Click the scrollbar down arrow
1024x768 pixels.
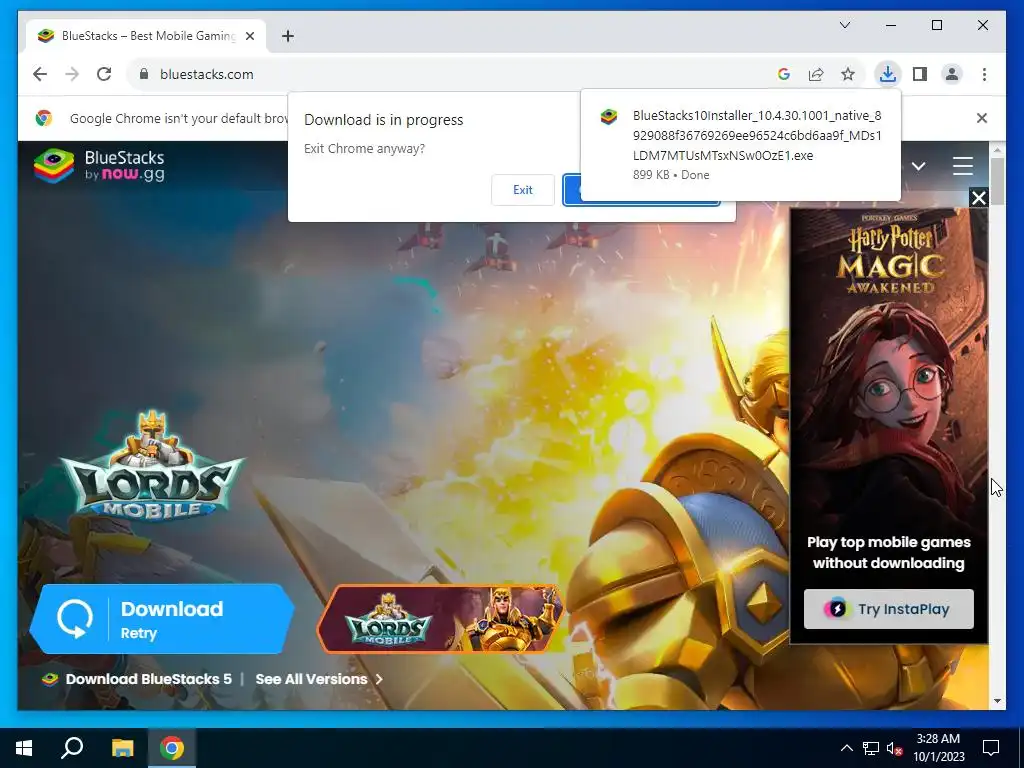pyautogui.click(x=997, y=701)
